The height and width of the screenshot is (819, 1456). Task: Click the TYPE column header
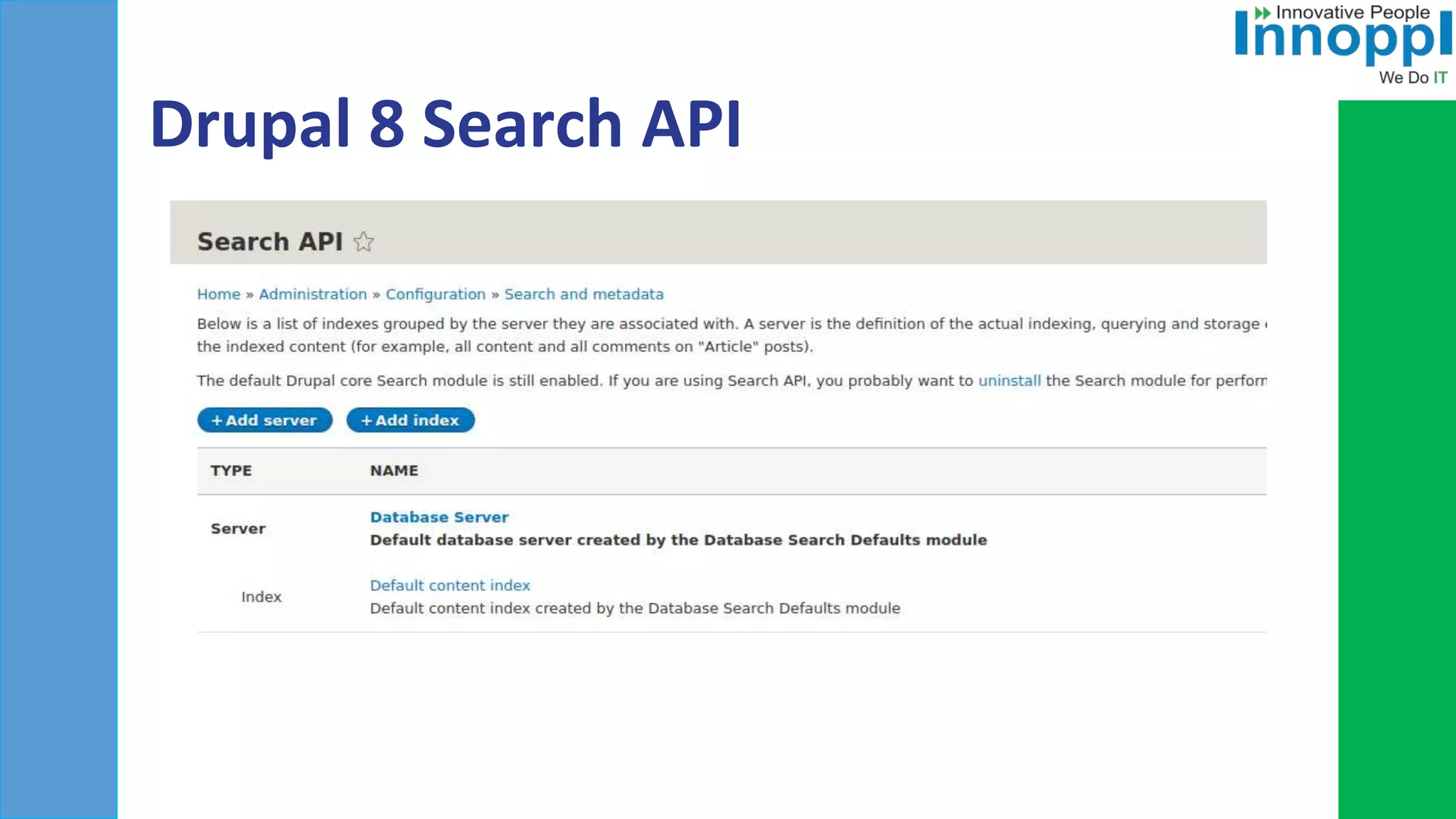click(231, 471)
